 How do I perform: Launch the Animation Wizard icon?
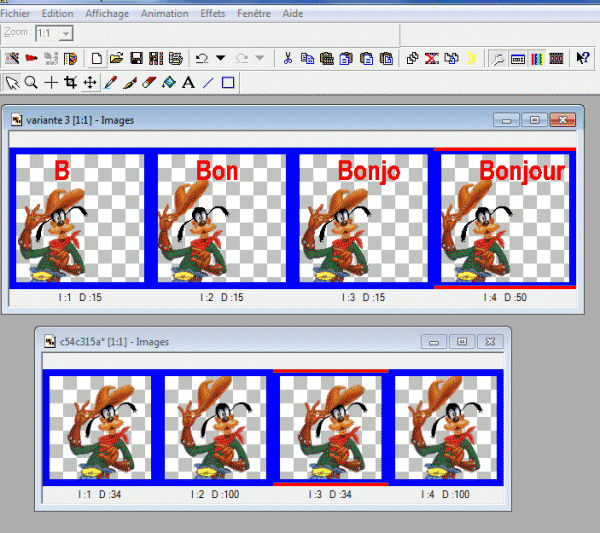12,59
